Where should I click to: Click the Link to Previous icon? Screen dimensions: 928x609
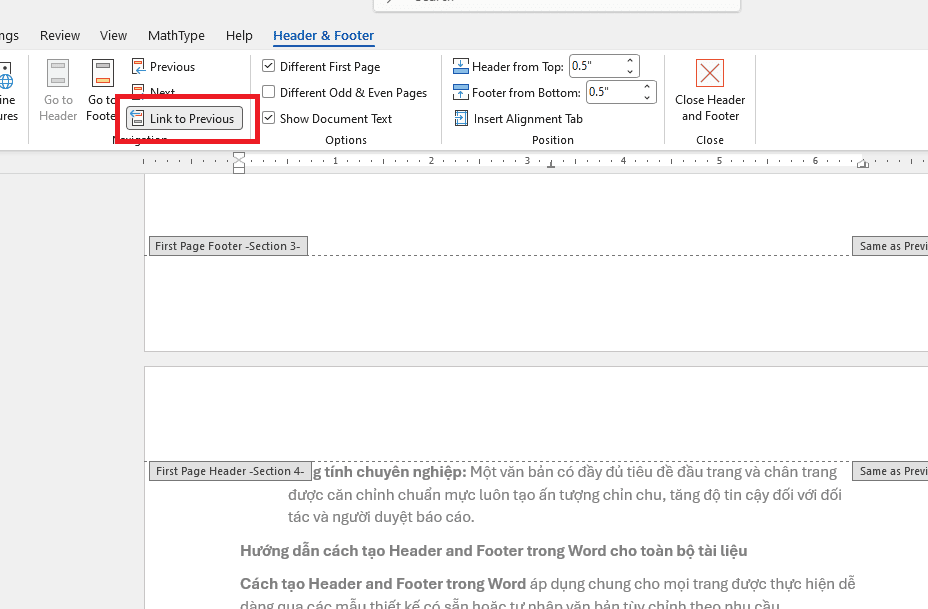click(x=137, y=118)
